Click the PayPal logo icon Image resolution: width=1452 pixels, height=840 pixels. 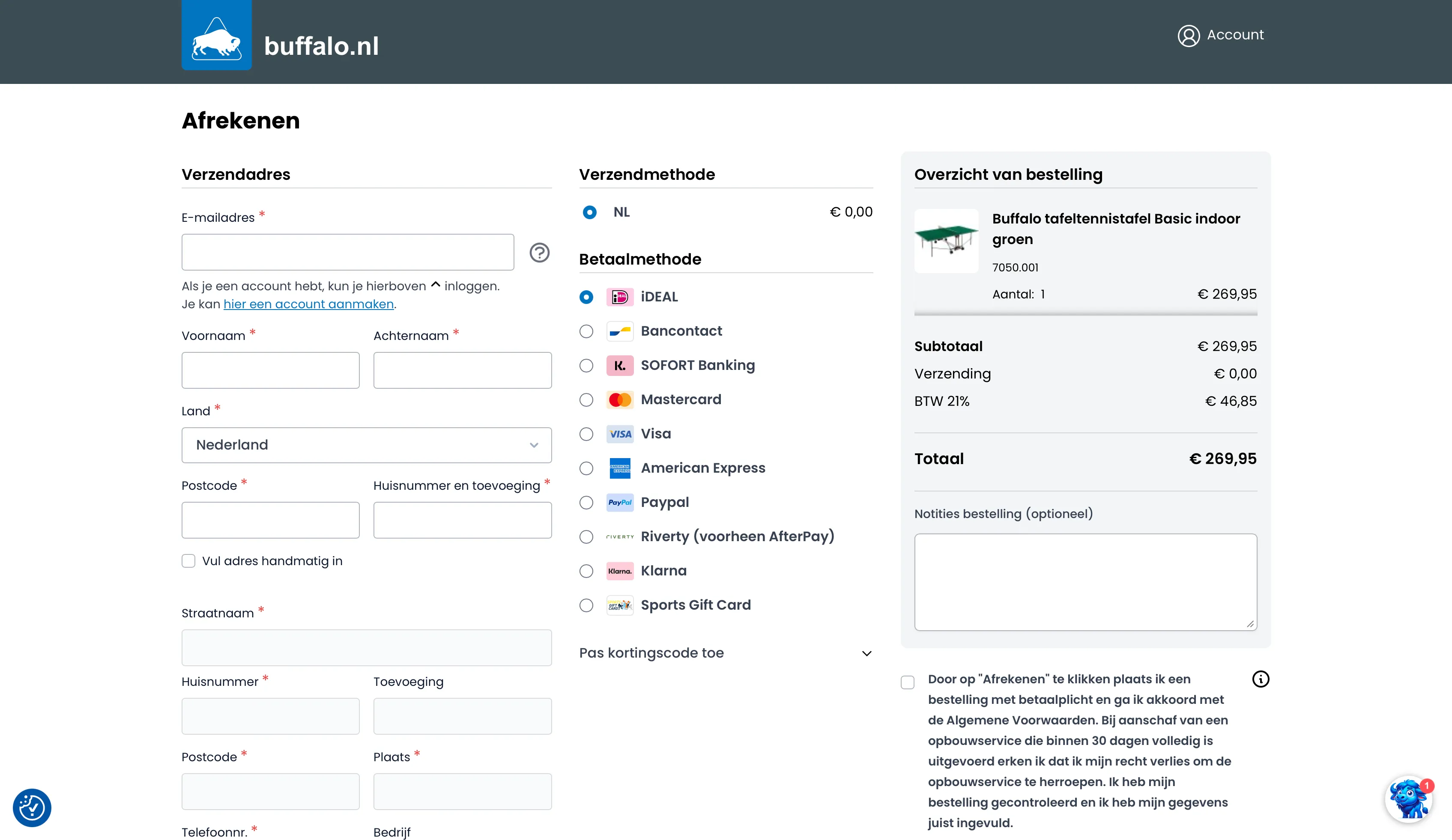tap(620, 502)
